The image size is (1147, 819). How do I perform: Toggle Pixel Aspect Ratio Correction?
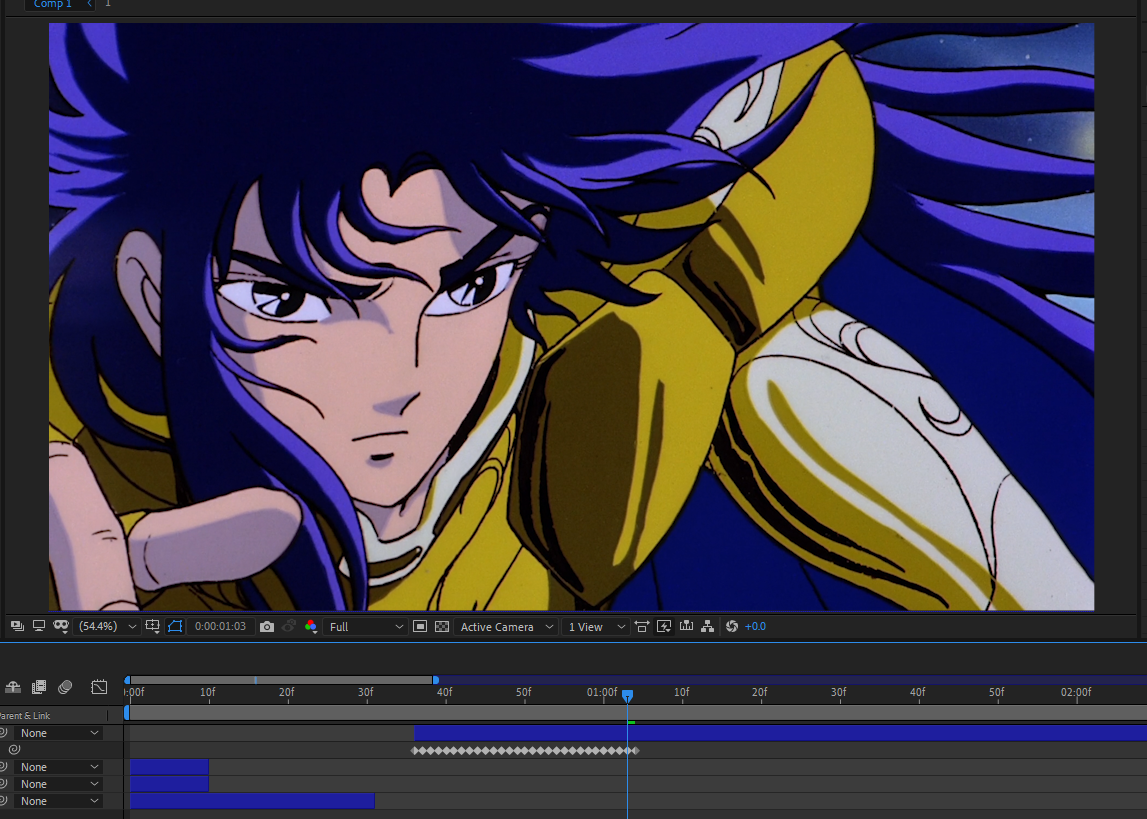point(641,626)
